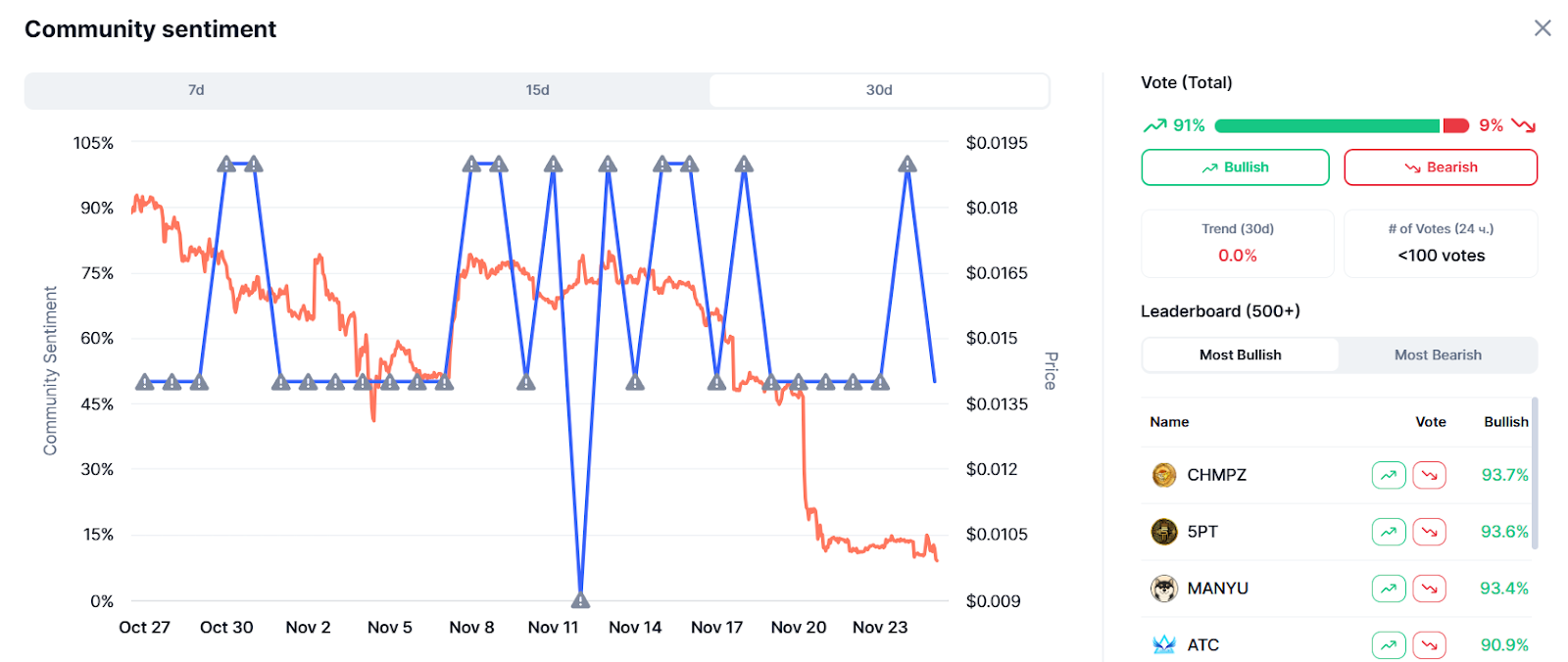1568x662 pixels.
Task: Show the Most Bullish leaderboard
Action: click(1240, 355)
